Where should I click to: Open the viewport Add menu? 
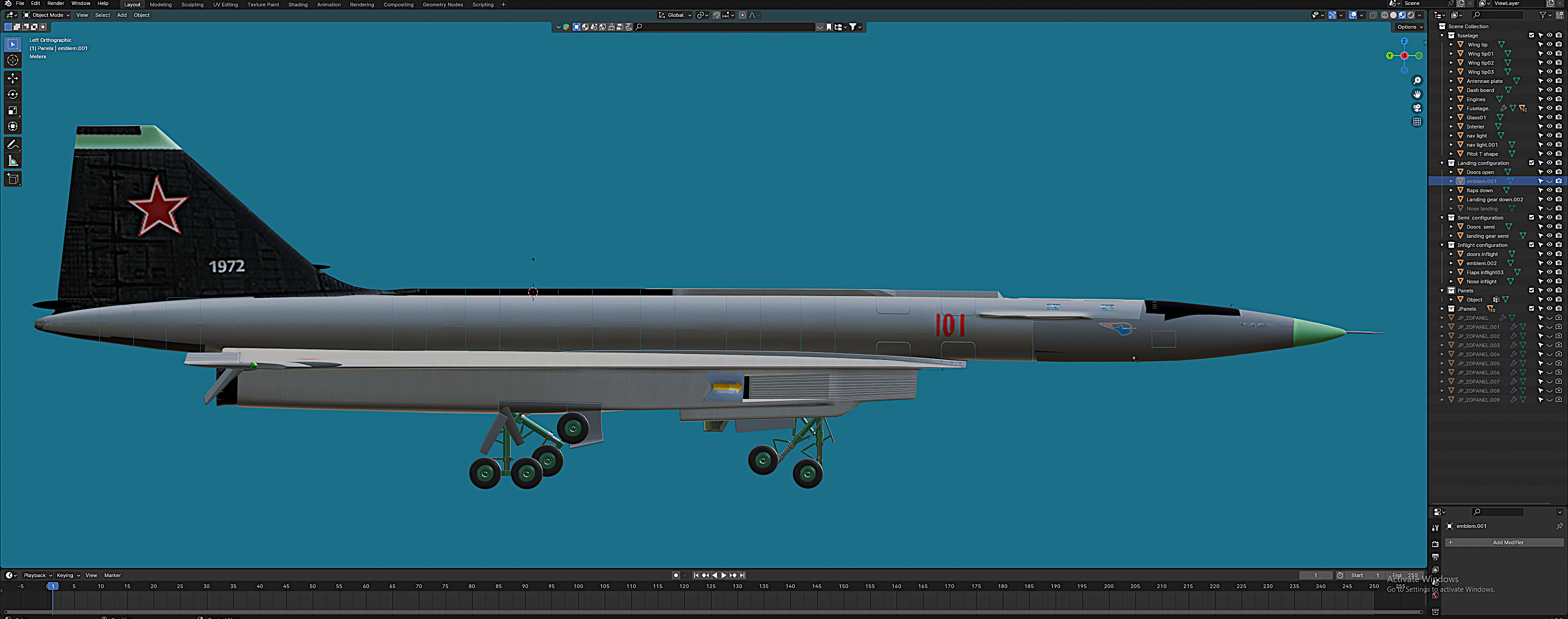[x=122, y=15]
